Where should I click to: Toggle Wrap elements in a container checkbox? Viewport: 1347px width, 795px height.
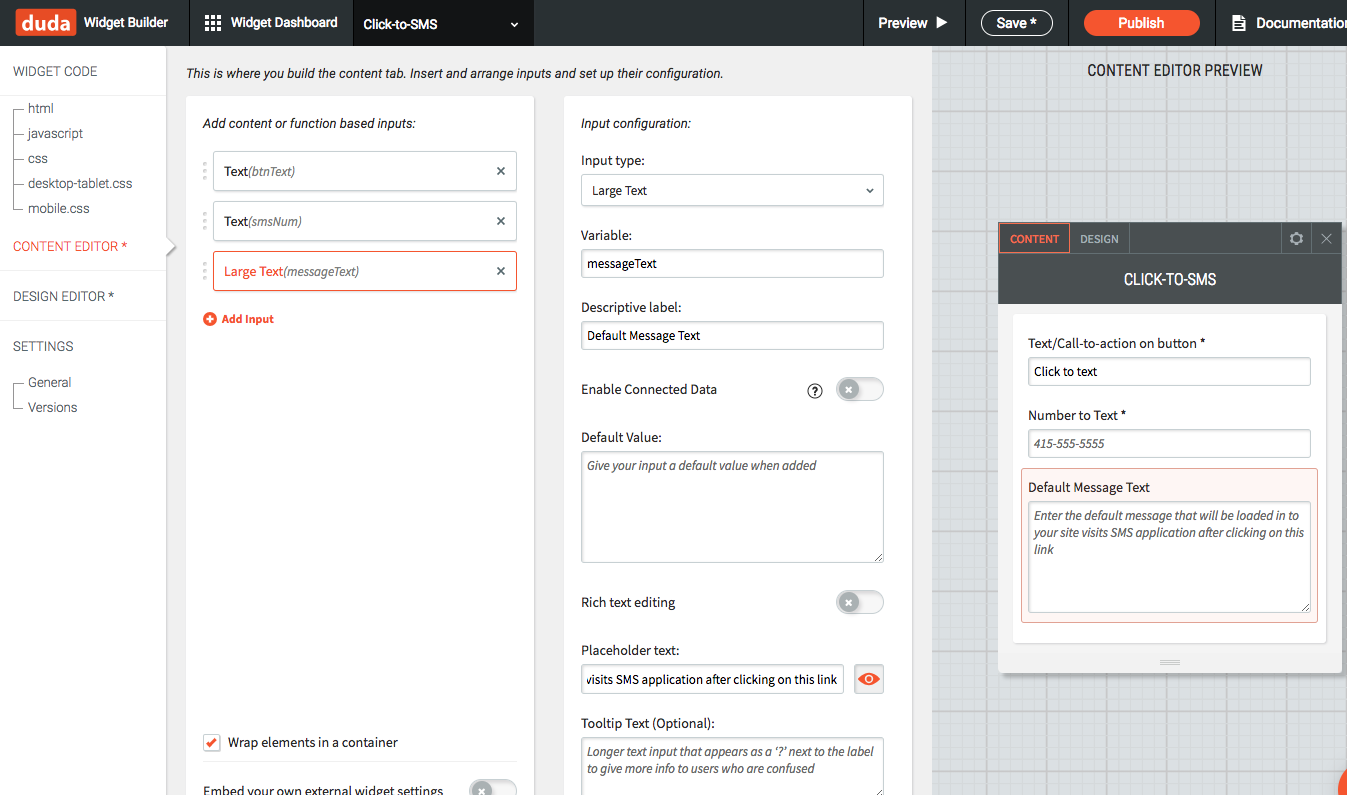pos(211,742)
